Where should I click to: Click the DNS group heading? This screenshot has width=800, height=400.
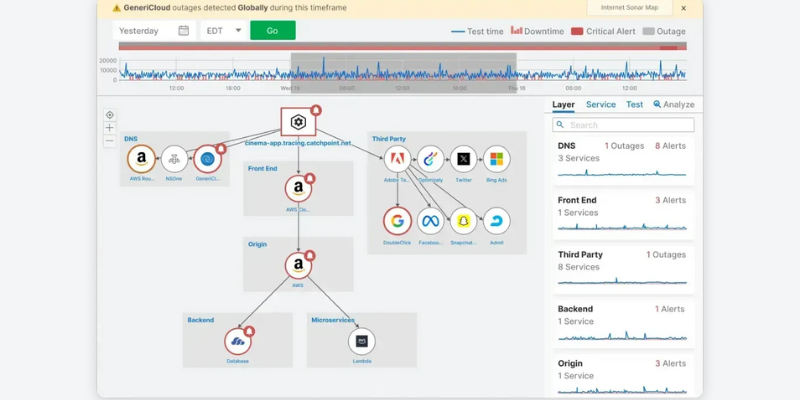[131, 139]
